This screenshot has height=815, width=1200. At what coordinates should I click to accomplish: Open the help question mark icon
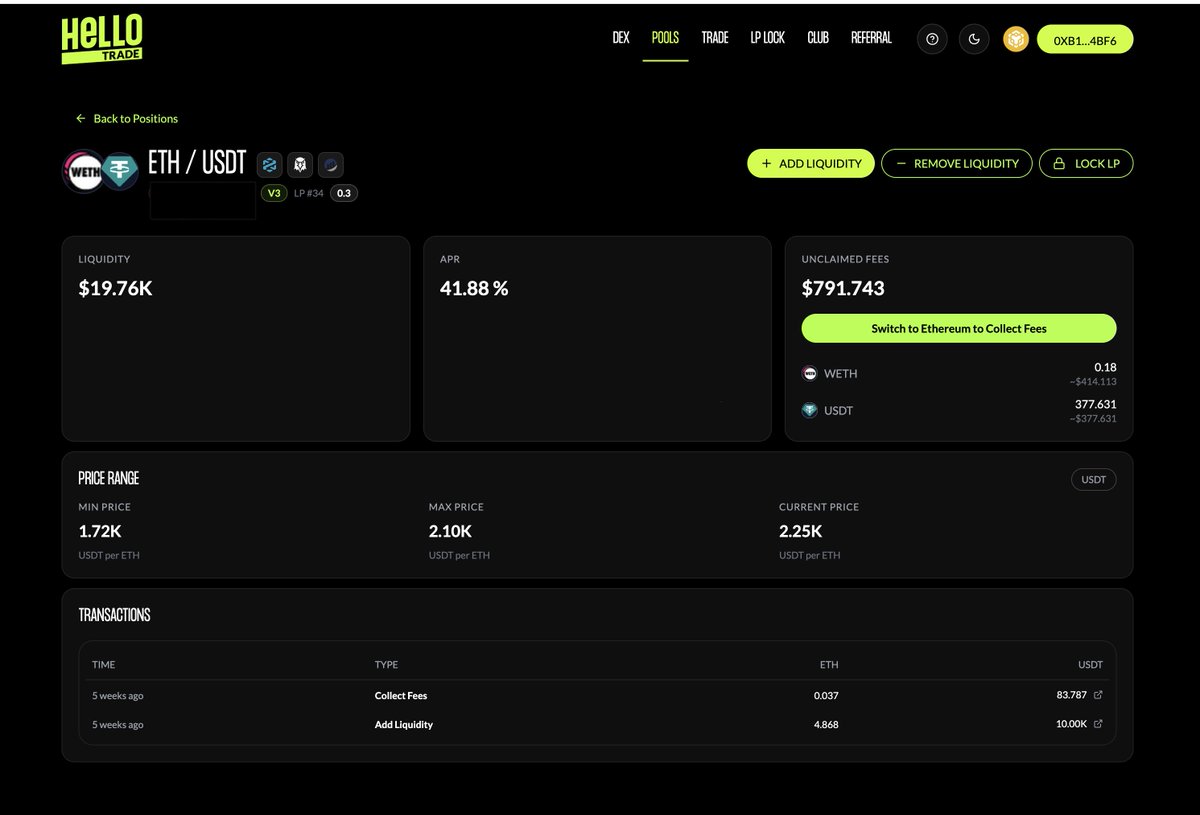click(x=932, y=39)
